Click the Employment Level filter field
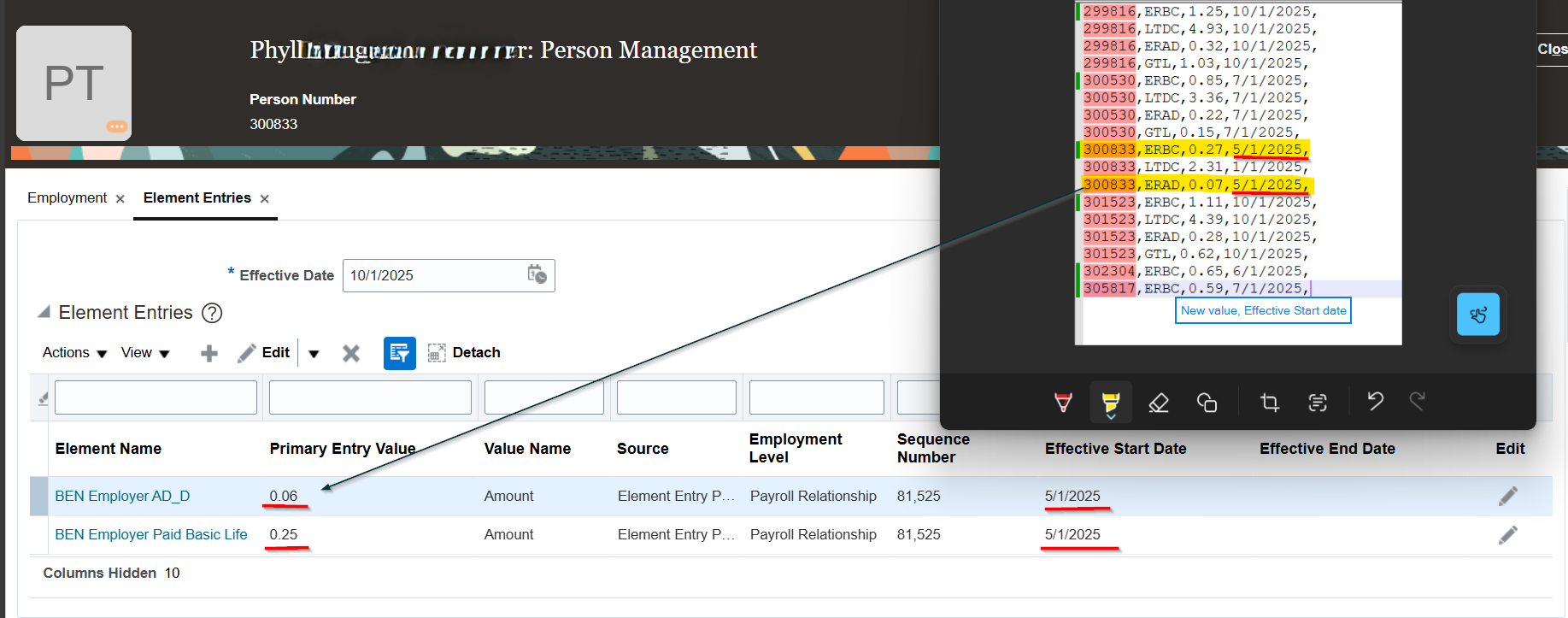The height and width of the screenshot is (618, 1568). (817, 397)
